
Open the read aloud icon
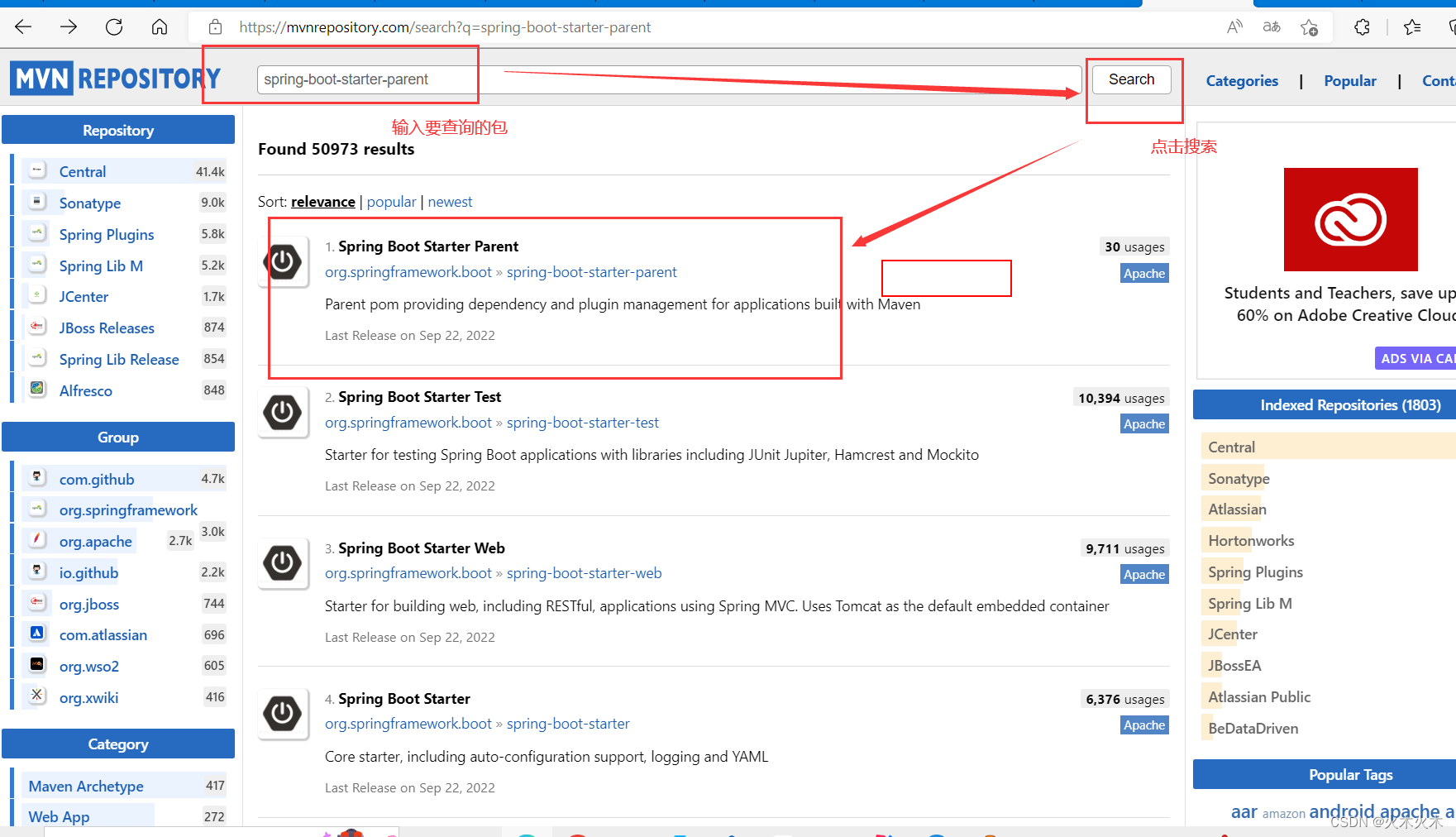1234,27
